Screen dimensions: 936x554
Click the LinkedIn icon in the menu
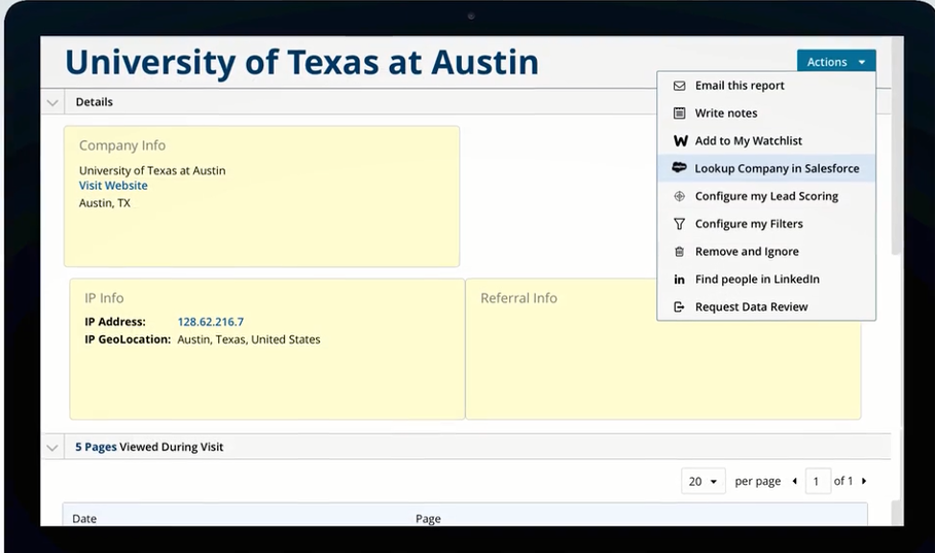pos(679,279)
